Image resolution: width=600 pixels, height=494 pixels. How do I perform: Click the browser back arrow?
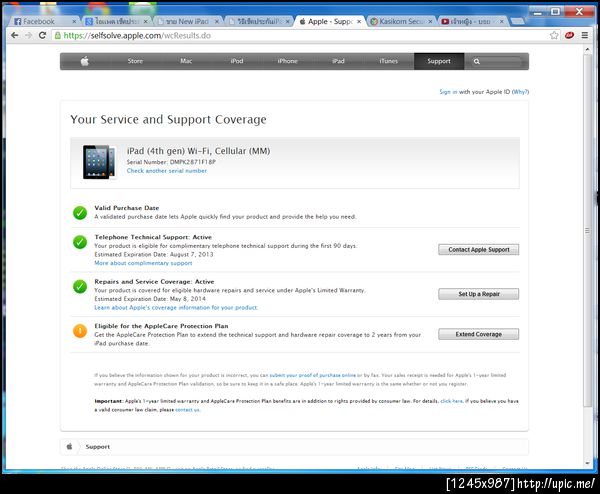point(15,35)
